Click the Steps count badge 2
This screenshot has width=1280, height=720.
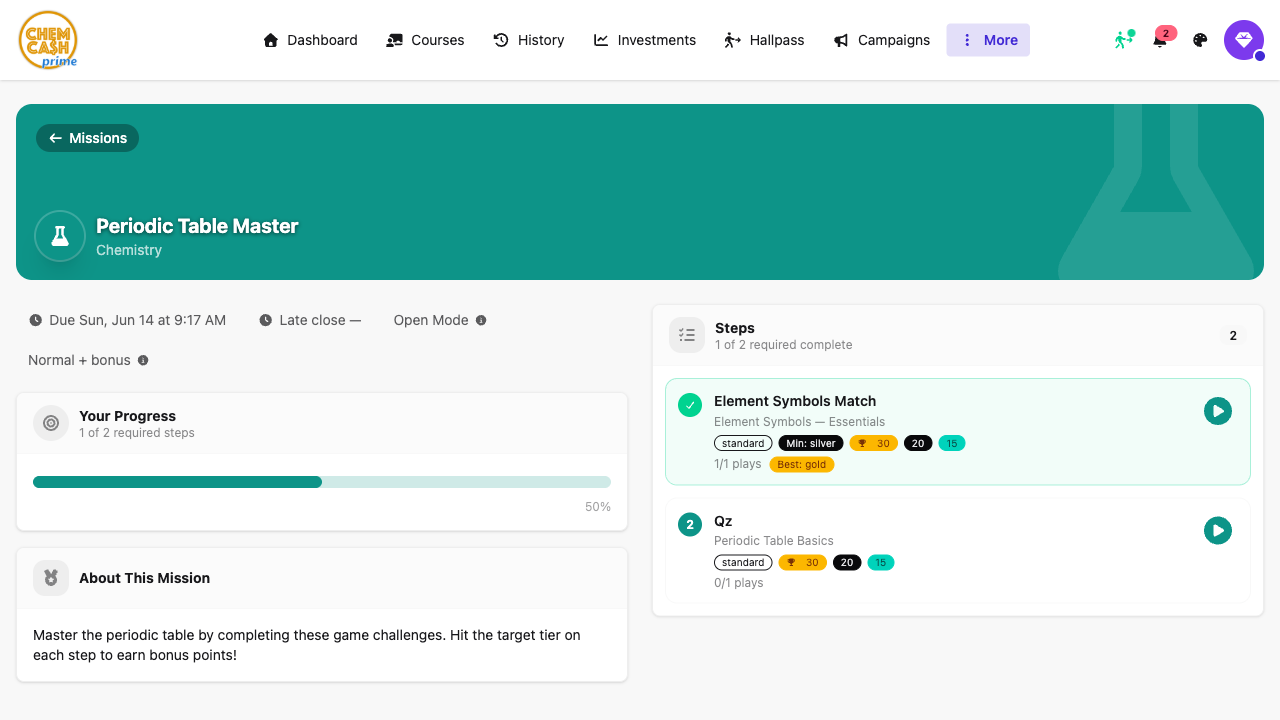1233,336
